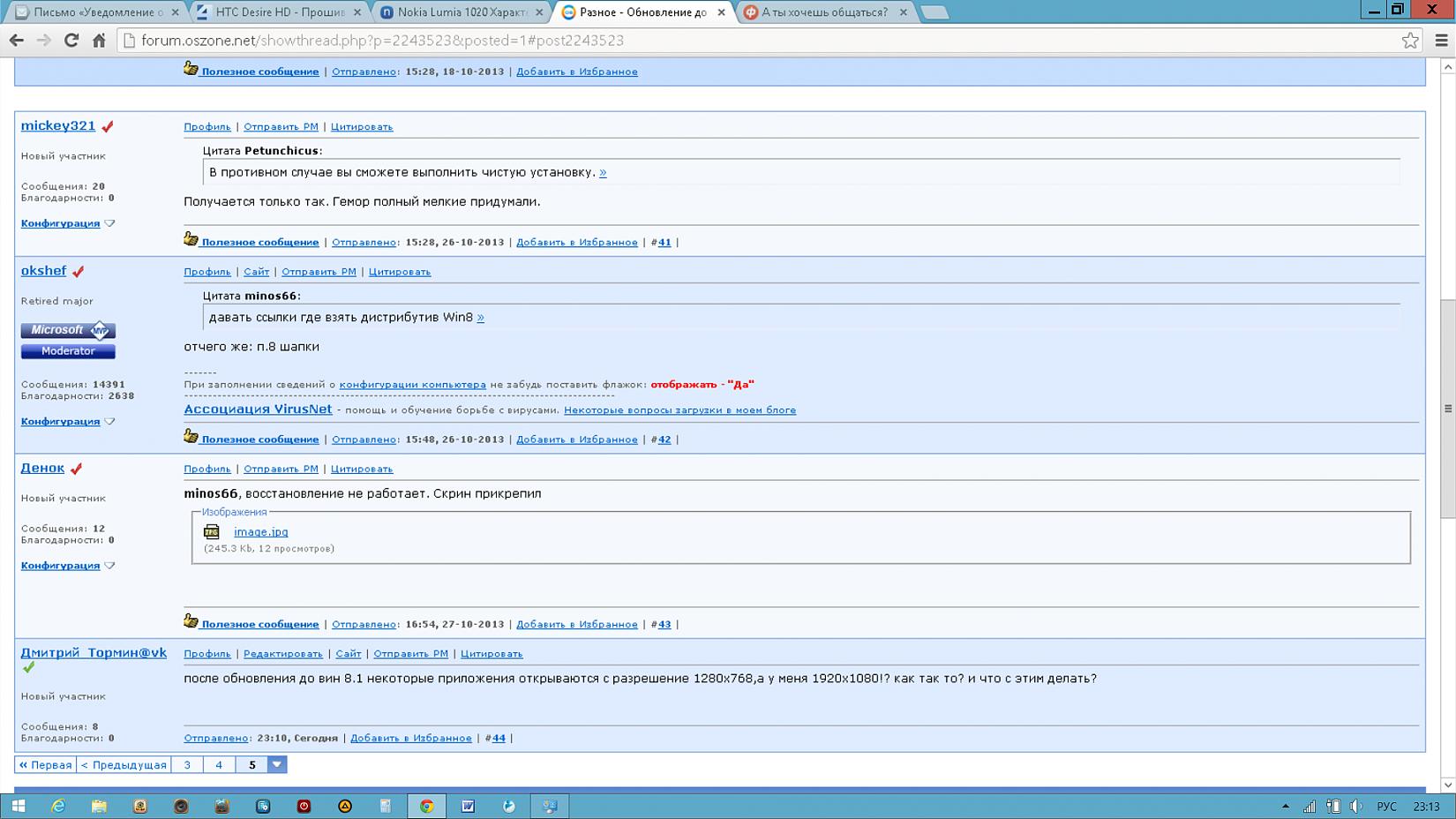Click the thumbs-up icon on post #41
The image size is (1456, 819).
point(191,239)
